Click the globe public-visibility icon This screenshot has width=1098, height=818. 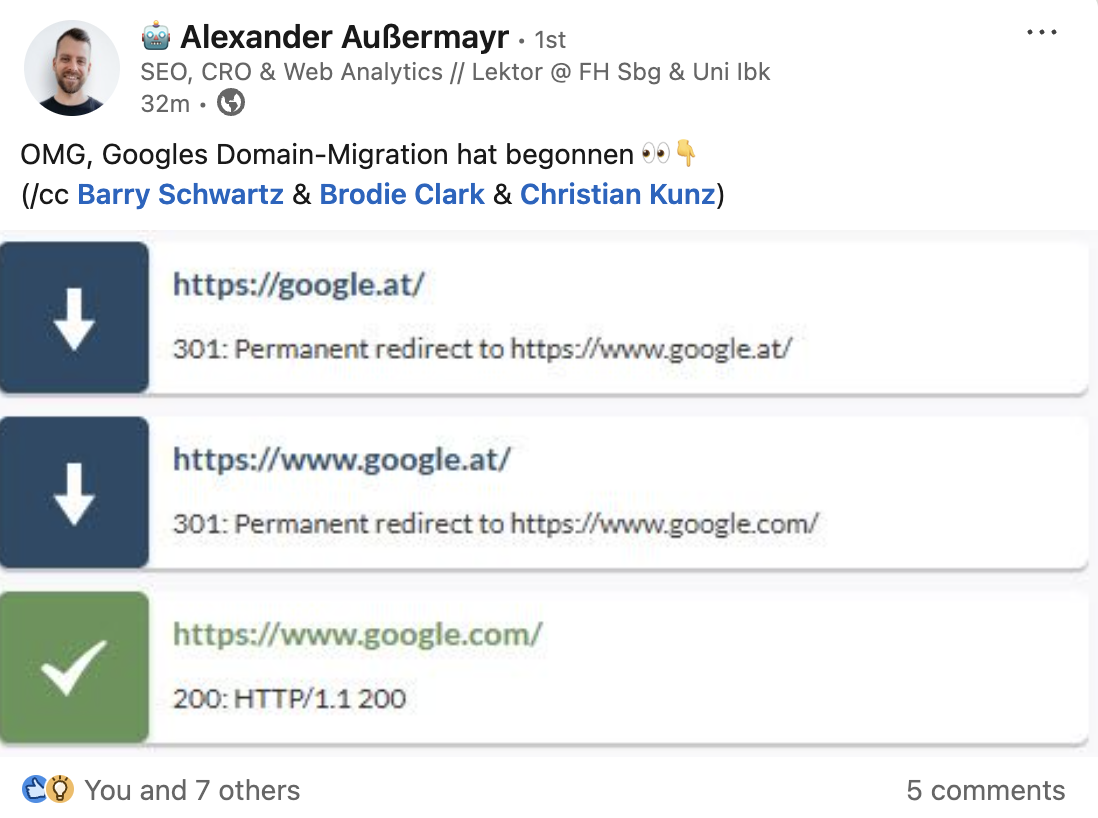coord(229,101)
